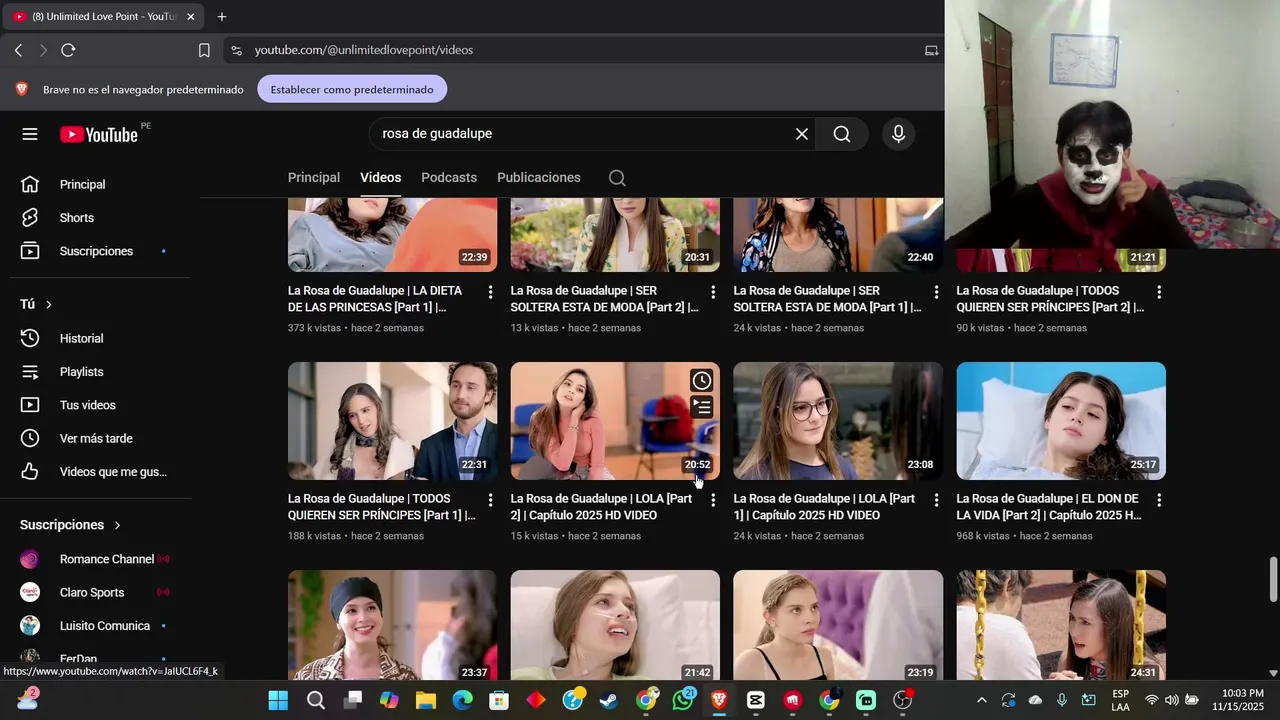Open LA DIETA DE LAS PRINCESAS title link
1280x720 pixels.
tap(376, 299)
